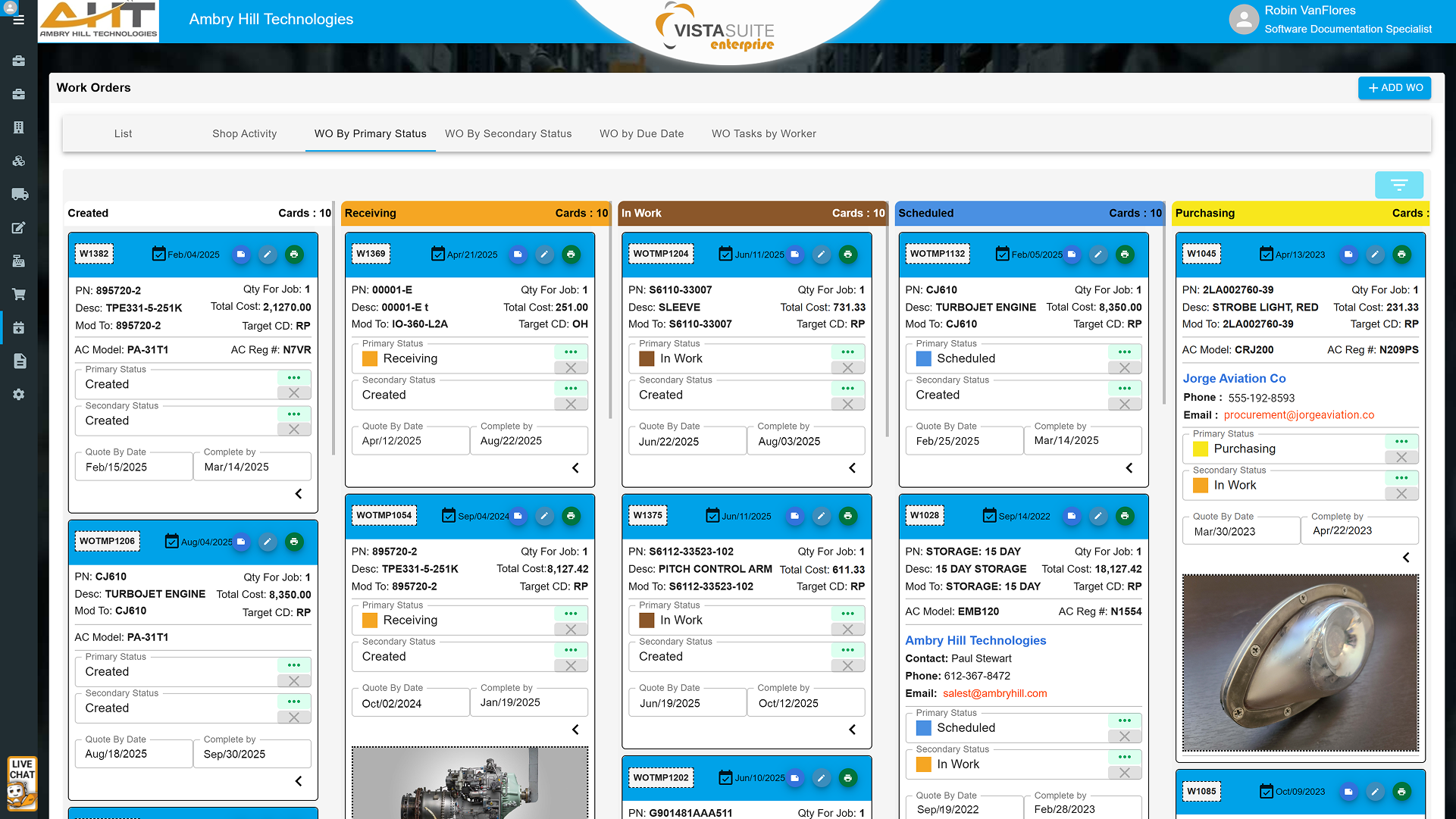Click the delivery truck sidebar icon
Viewport: 1456px width, 819px height.
[19, 194]
